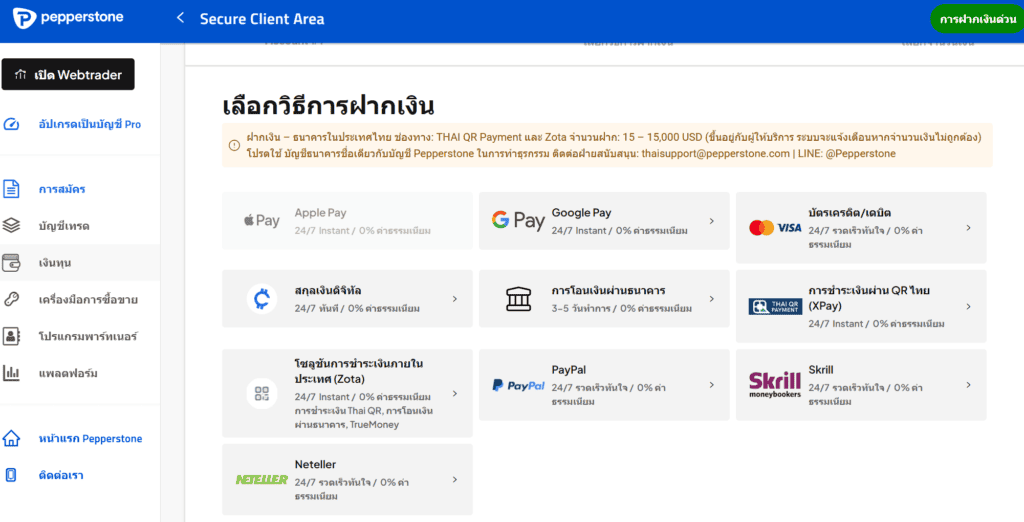Click the bank building icon
1024x522 pixels.
[519, 299]
